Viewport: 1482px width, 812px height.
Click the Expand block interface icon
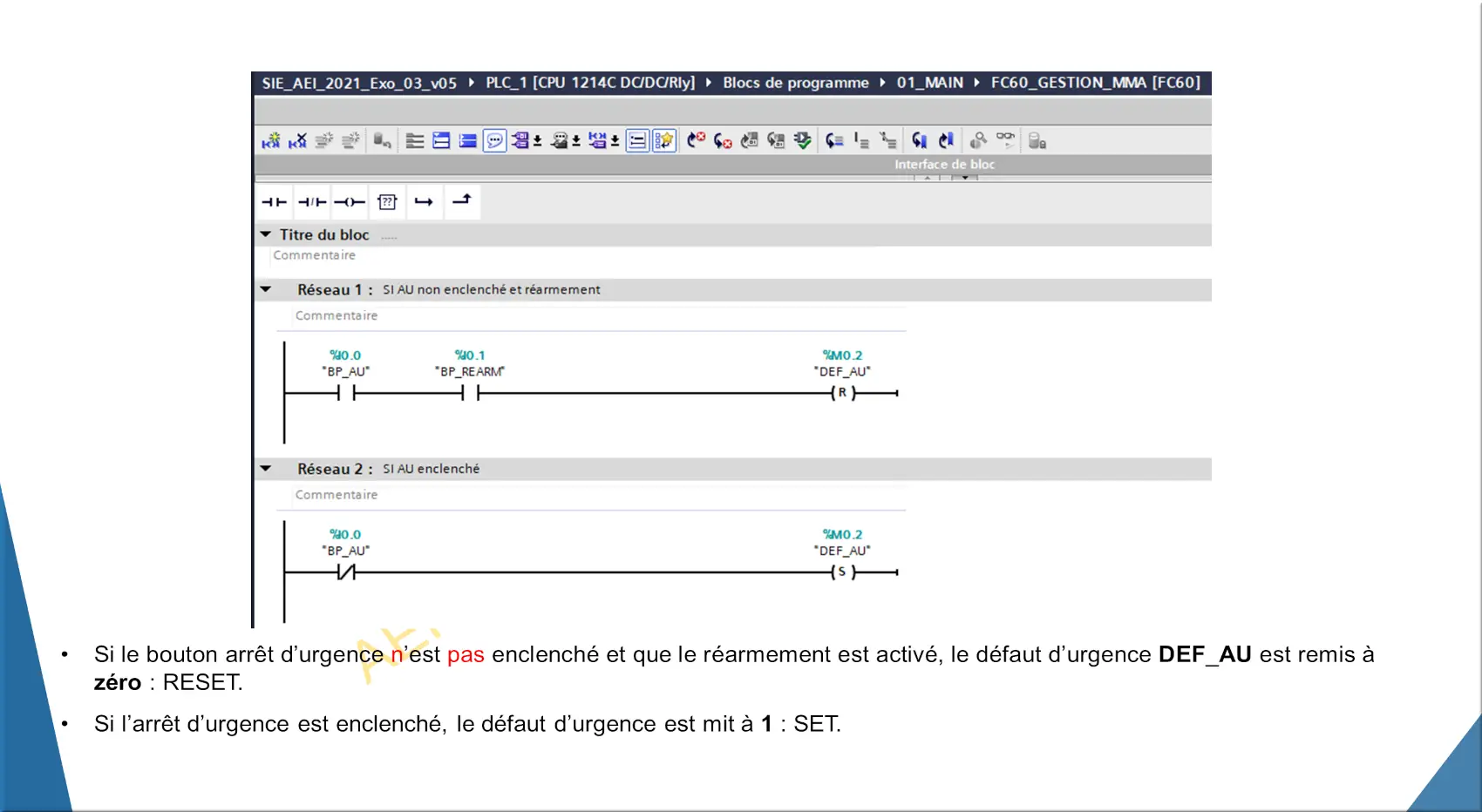(x=415, y=140)
